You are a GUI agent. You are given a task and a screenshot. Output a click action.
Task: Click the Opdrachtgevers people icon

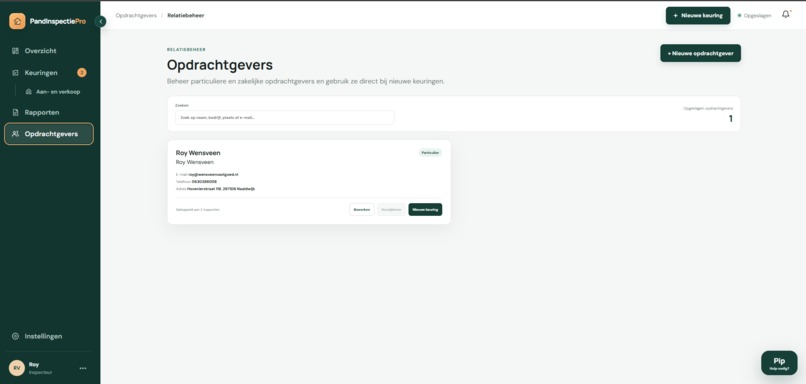click(x=15, y=134)
